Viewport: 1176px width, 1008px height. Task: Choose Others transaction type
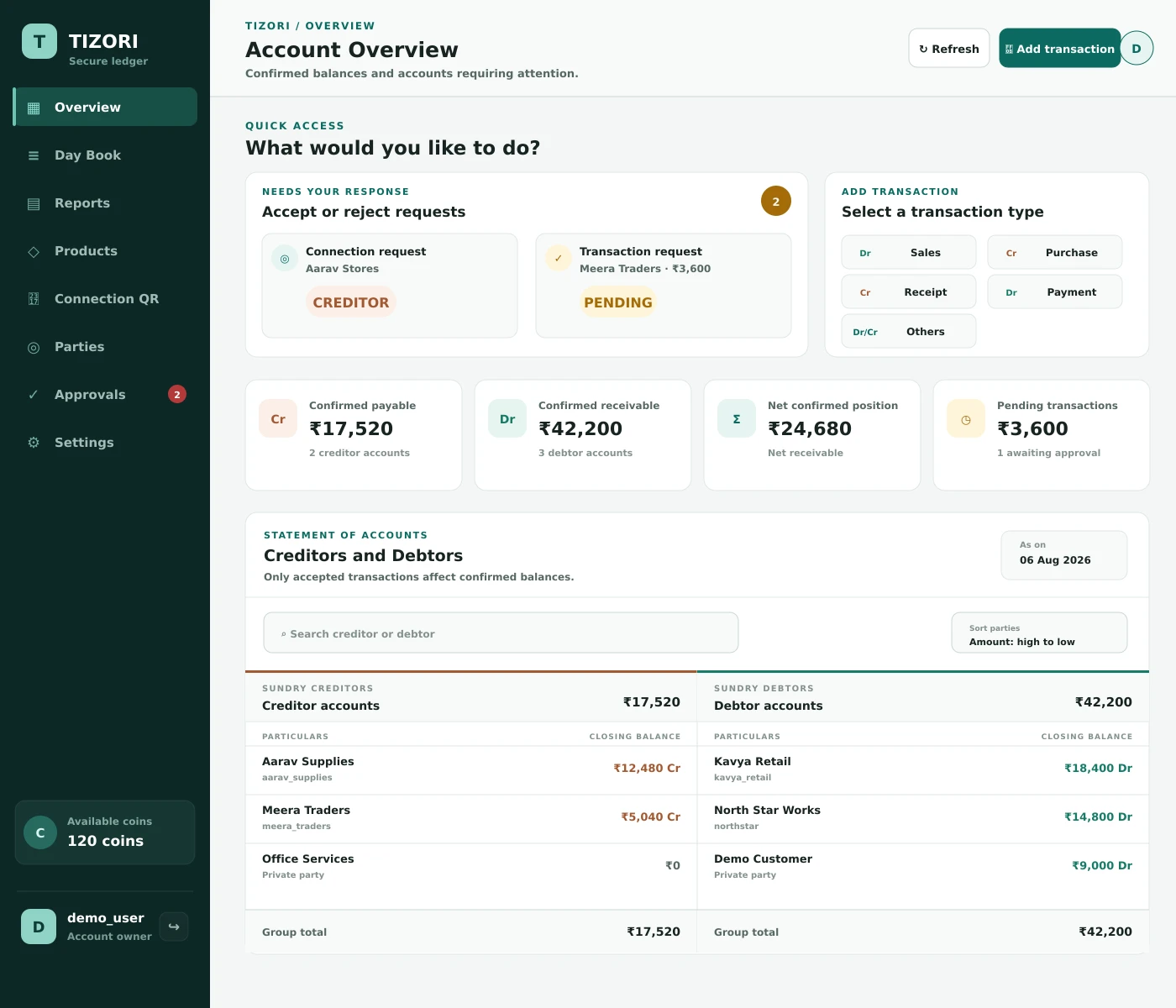click(909, 331)
